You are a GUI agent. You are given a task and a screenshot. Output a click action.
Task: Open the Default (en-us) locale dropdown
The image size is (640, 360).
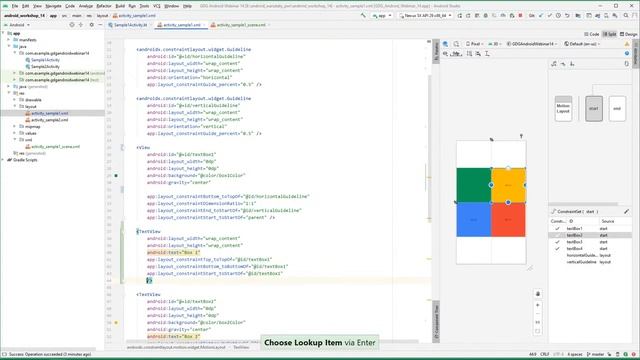pos(582,44)
